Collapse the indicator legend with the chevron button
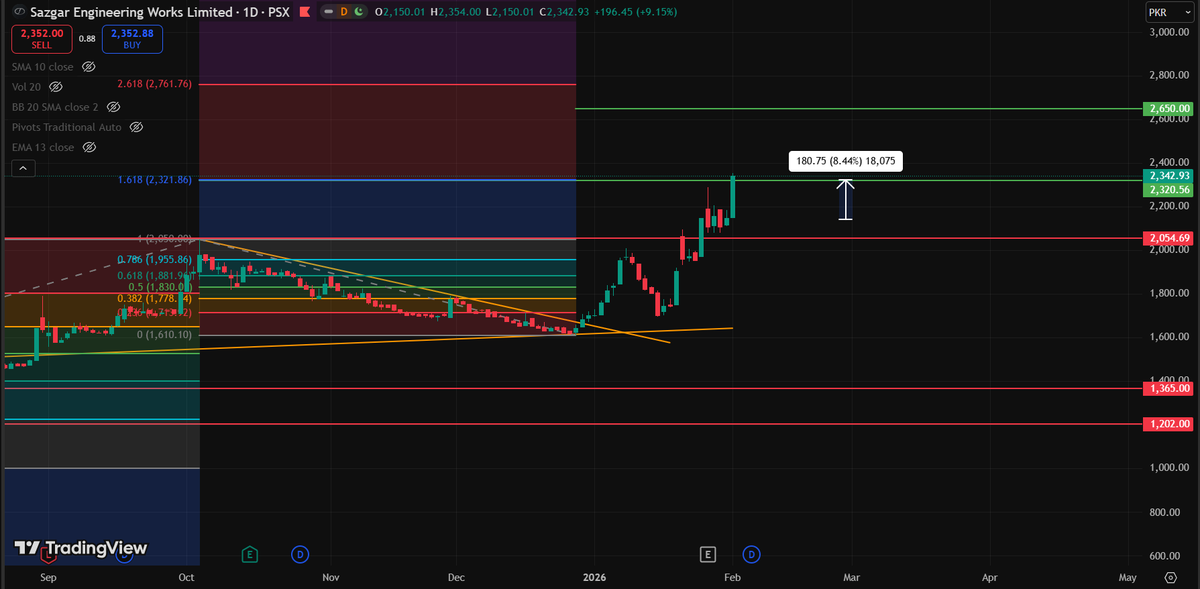The height and width of the screenshot is (589, 1200). (x=23, y=168)
